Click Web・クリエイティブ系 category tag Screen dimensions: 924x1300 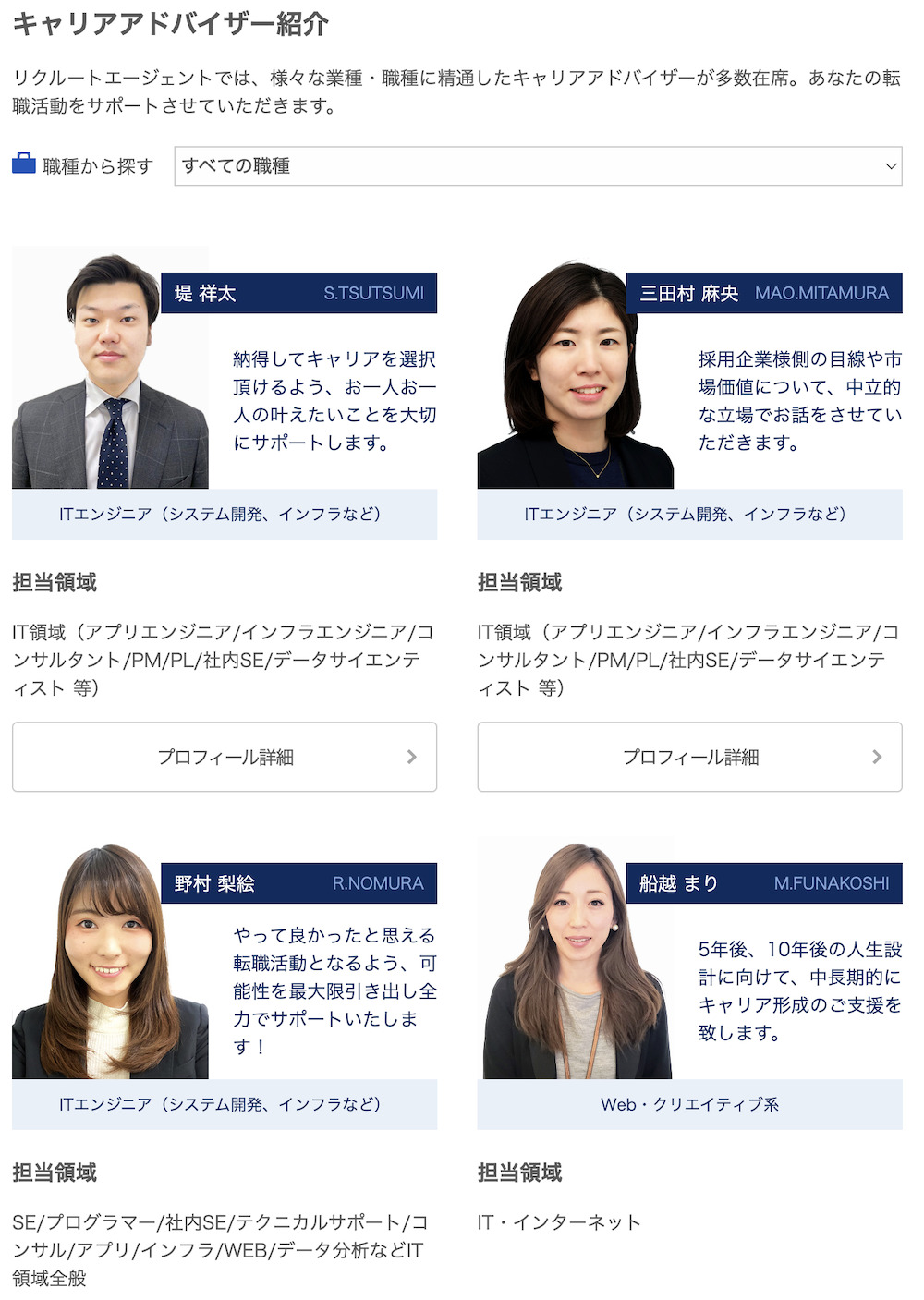[690, 1104]
